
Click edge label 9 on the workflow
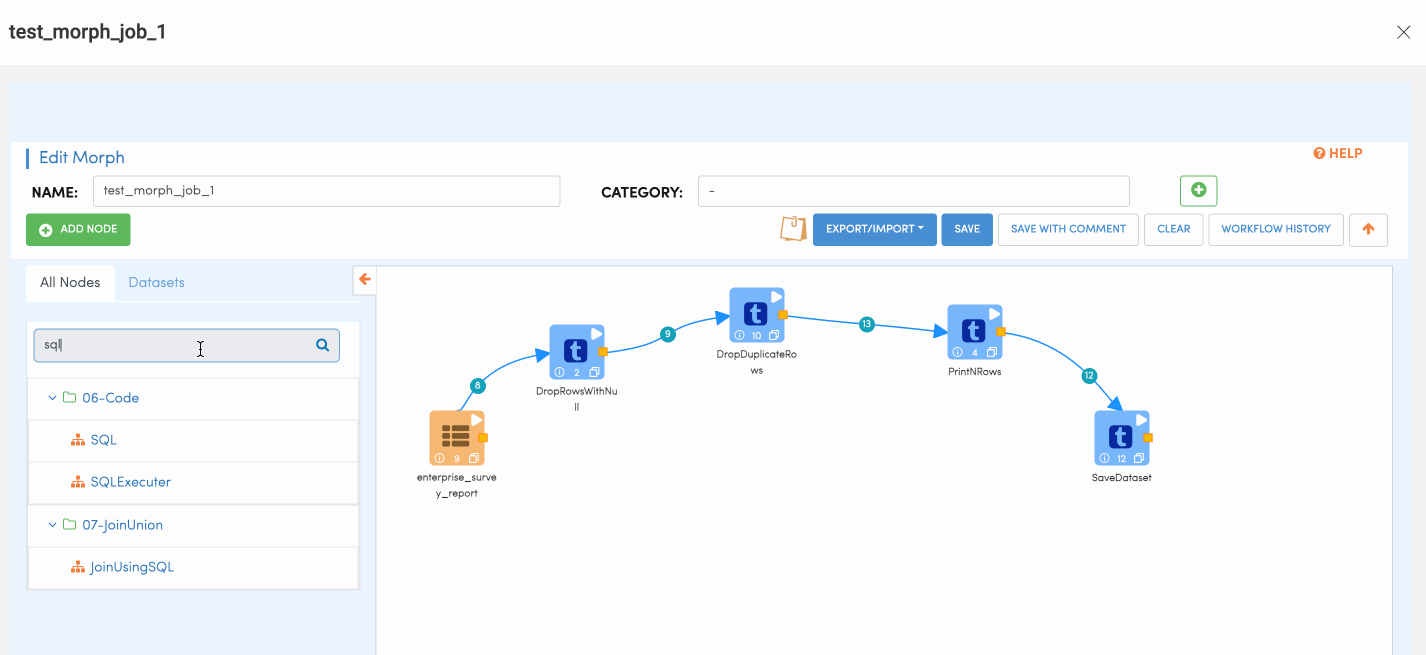tap(667, 334)
